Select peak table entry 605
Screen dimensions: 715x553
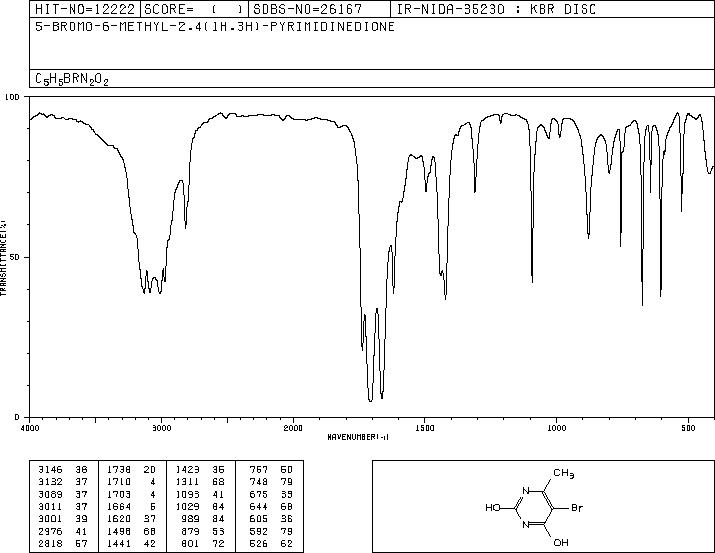pyautogui.click(x=271, y=519)
